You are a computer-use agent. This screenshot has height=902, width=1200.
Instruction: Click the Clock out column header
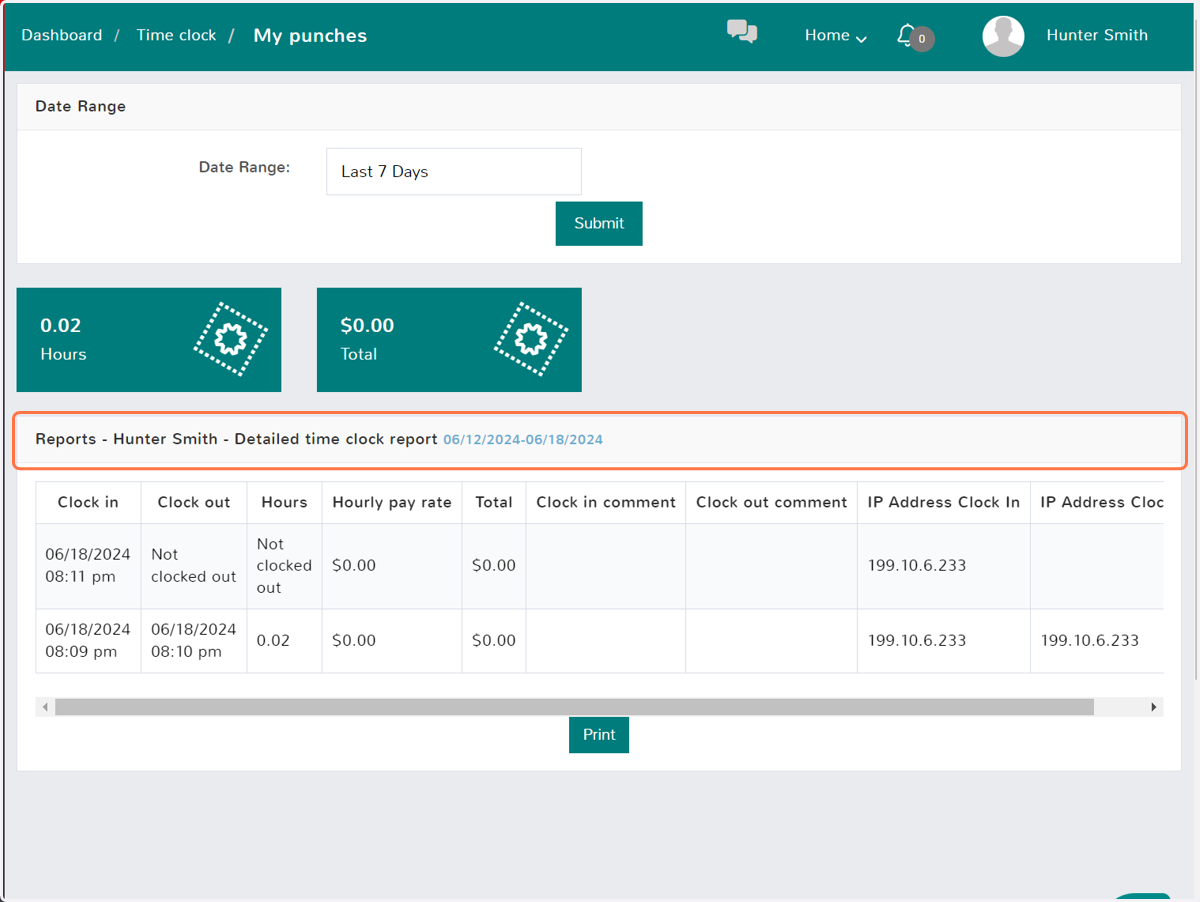tap(194, 503)
